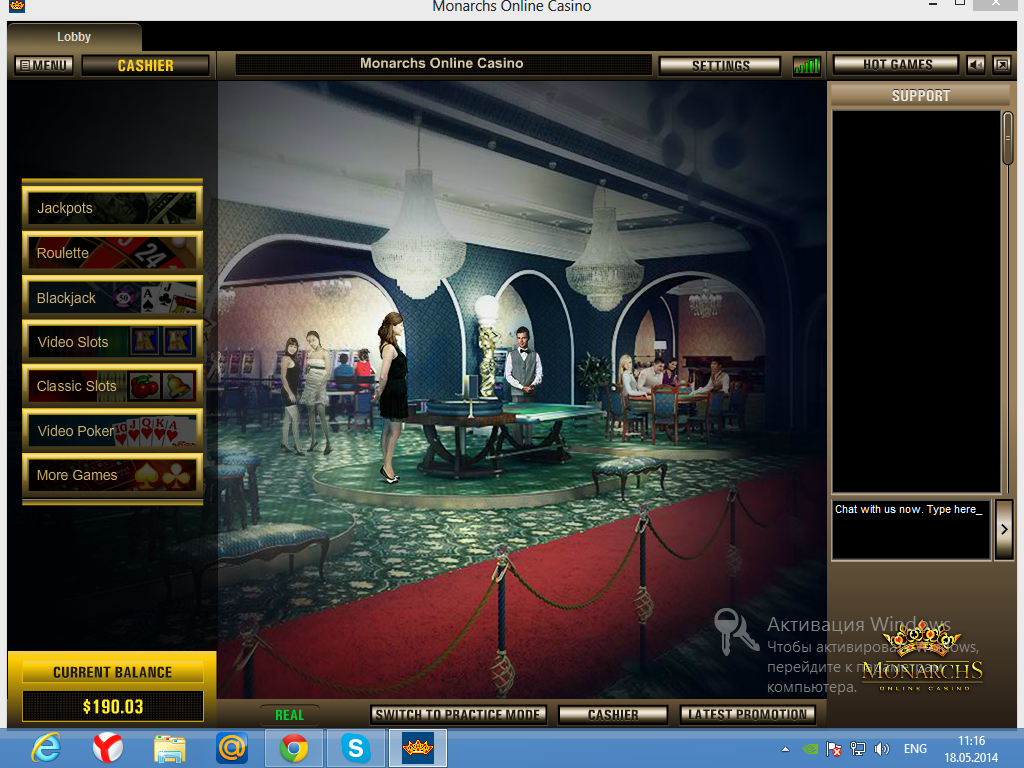Open system volume tray icon
1024x768 pixels.
[882, 749]
